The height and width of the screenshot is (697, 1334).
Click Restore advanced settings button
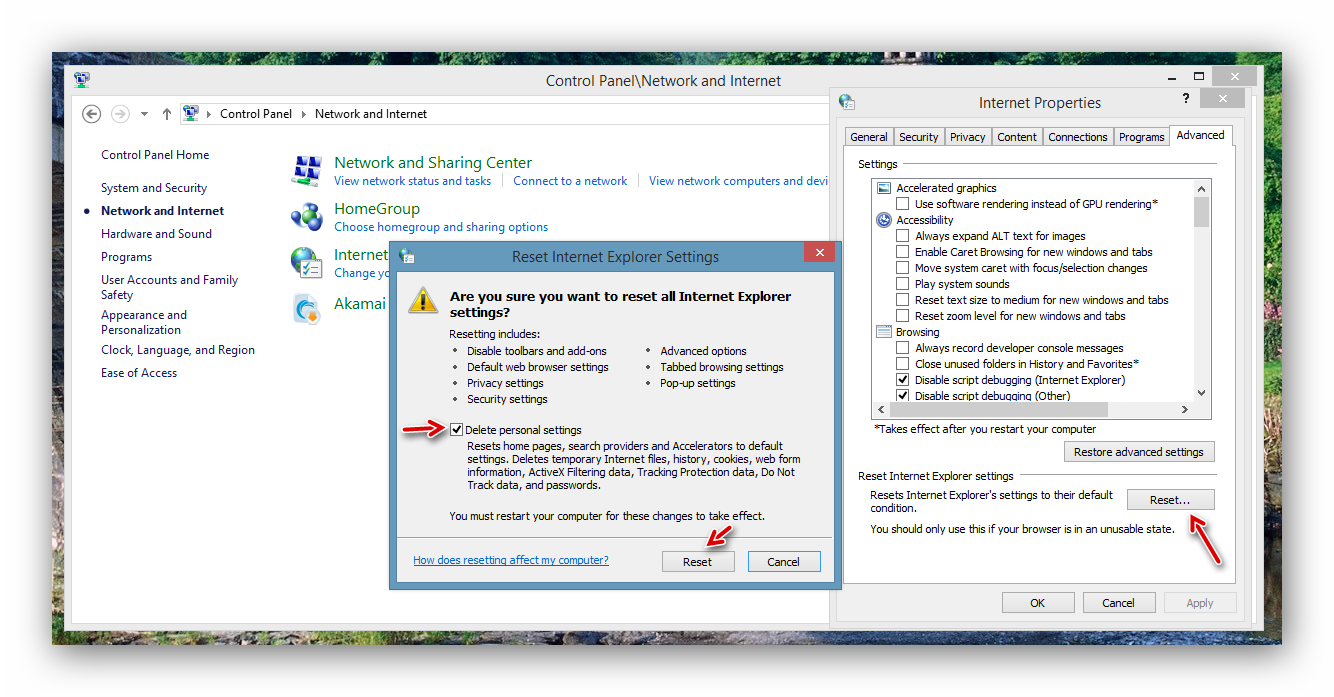(x=1139, y=452)
